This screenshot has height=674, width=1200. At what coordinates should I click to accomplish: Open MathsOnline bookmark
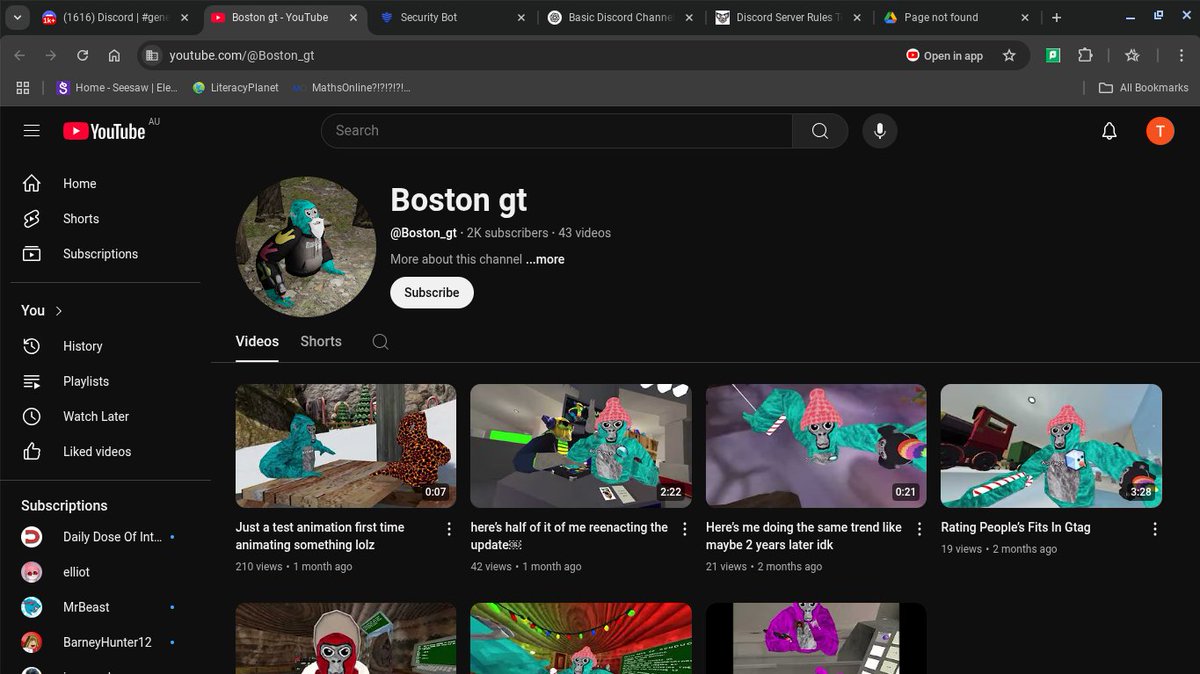pos(350,88)
